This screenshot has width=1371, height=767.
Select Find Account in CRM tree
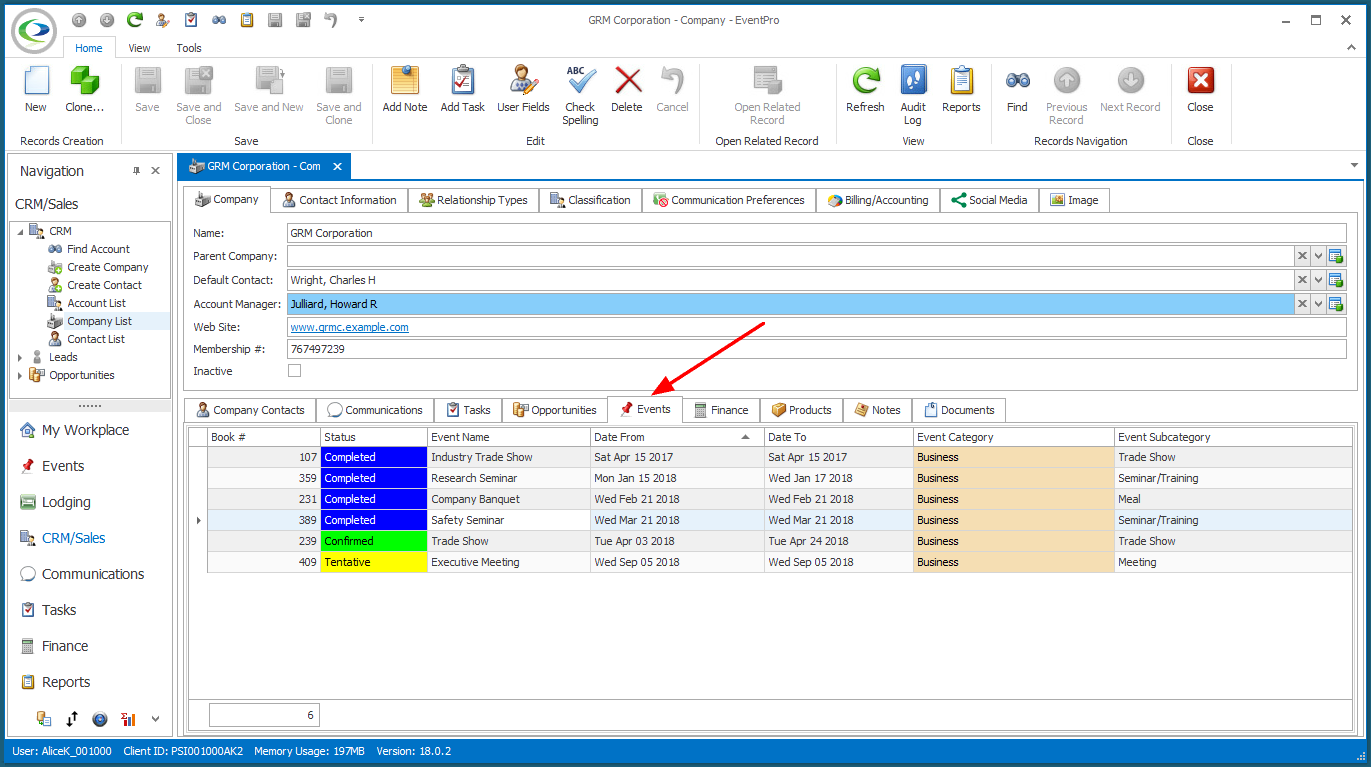coord(98,249)
